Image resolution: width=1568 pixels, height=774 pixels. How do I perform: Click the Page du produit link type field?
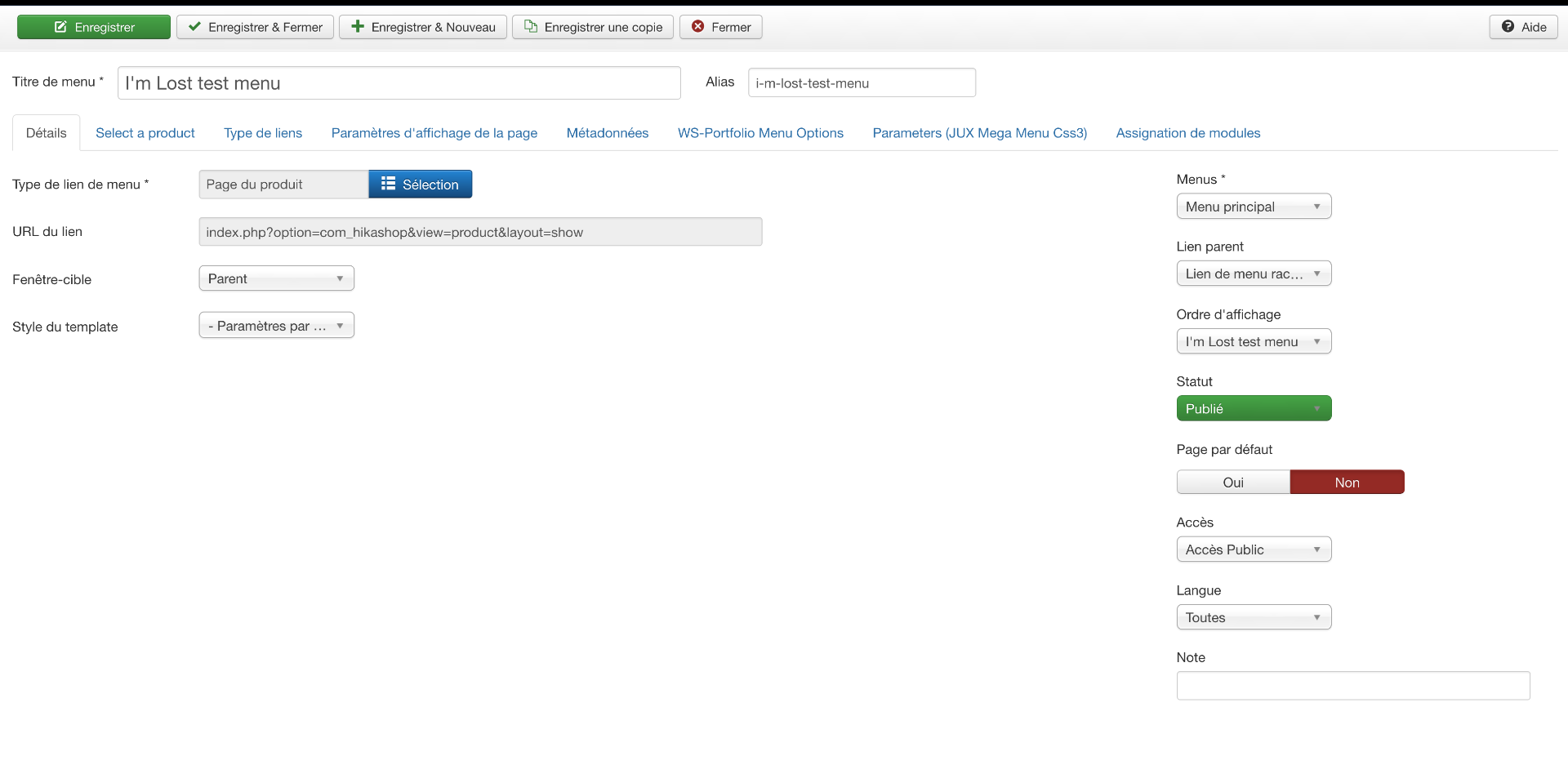point(283,185)
